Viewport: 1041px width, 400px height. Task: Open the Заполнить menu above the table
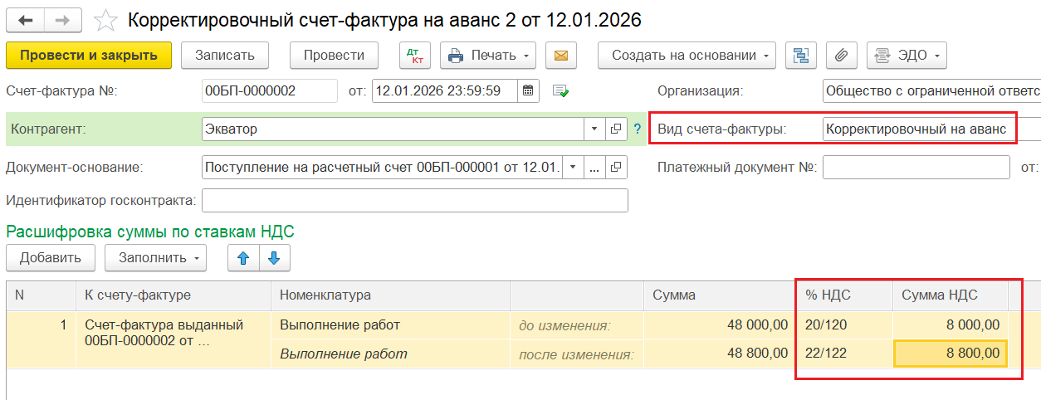pos(155,258)
